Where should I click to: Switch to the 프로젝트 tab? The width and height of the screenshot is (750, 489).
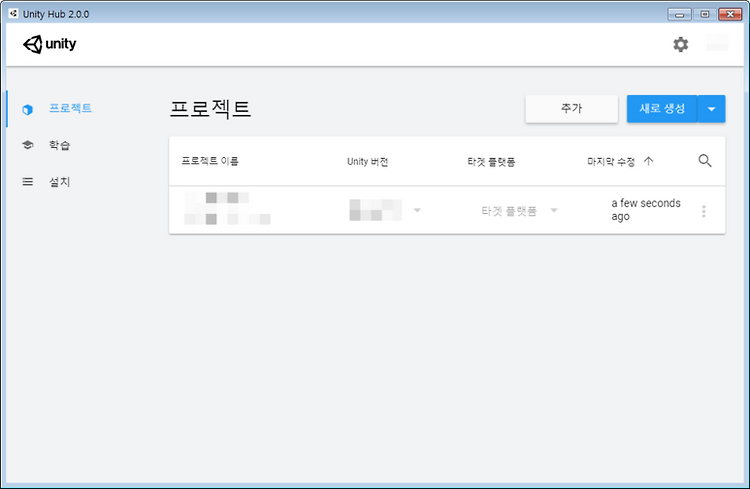(70, 108)
